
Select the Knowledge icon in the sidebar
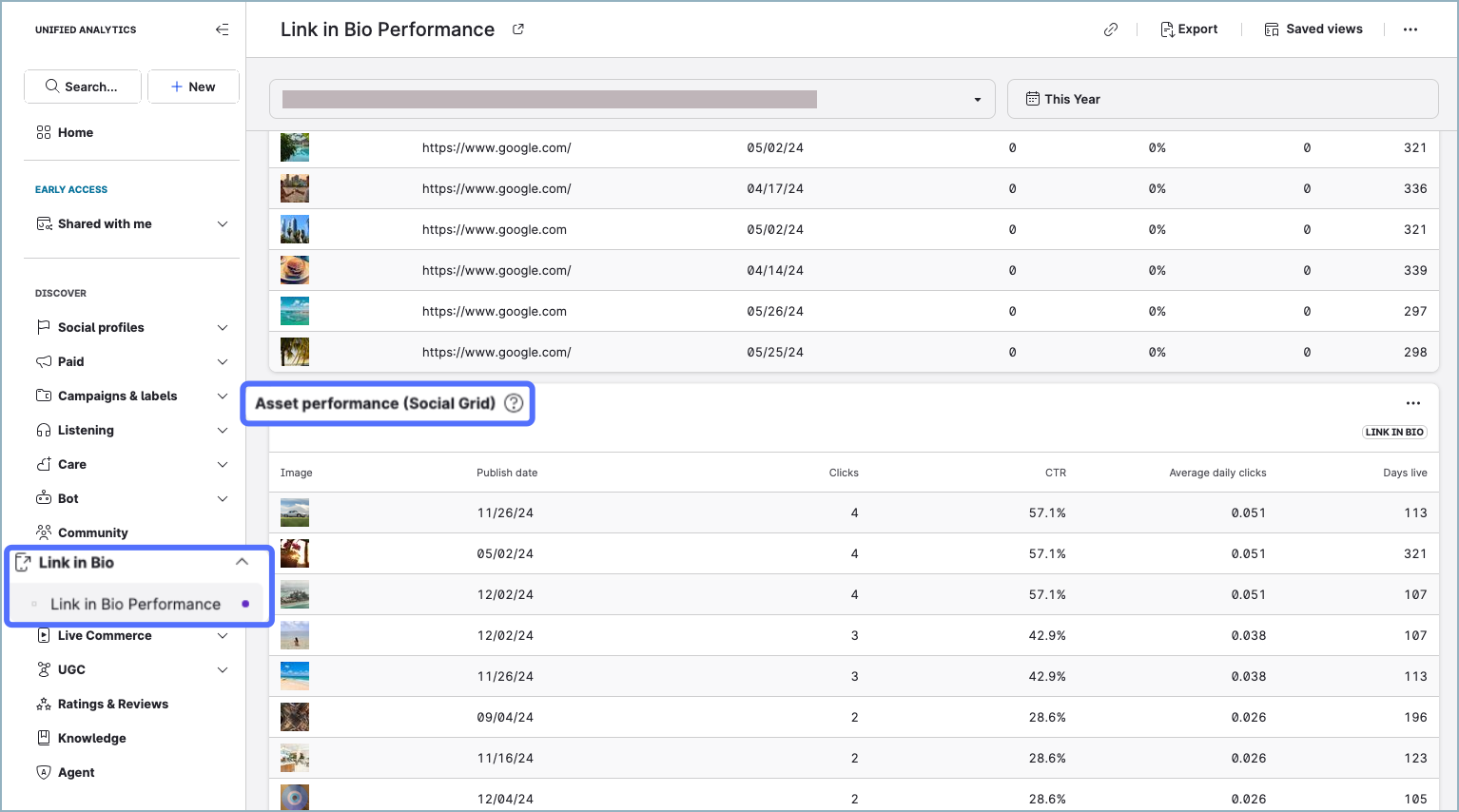coord(45,738)
